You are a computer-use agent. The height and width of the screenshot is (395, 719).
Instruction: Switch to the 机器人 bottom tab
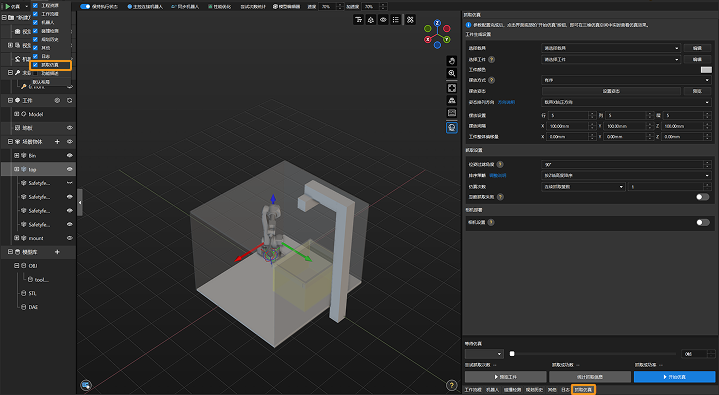(x=492, y=389)
